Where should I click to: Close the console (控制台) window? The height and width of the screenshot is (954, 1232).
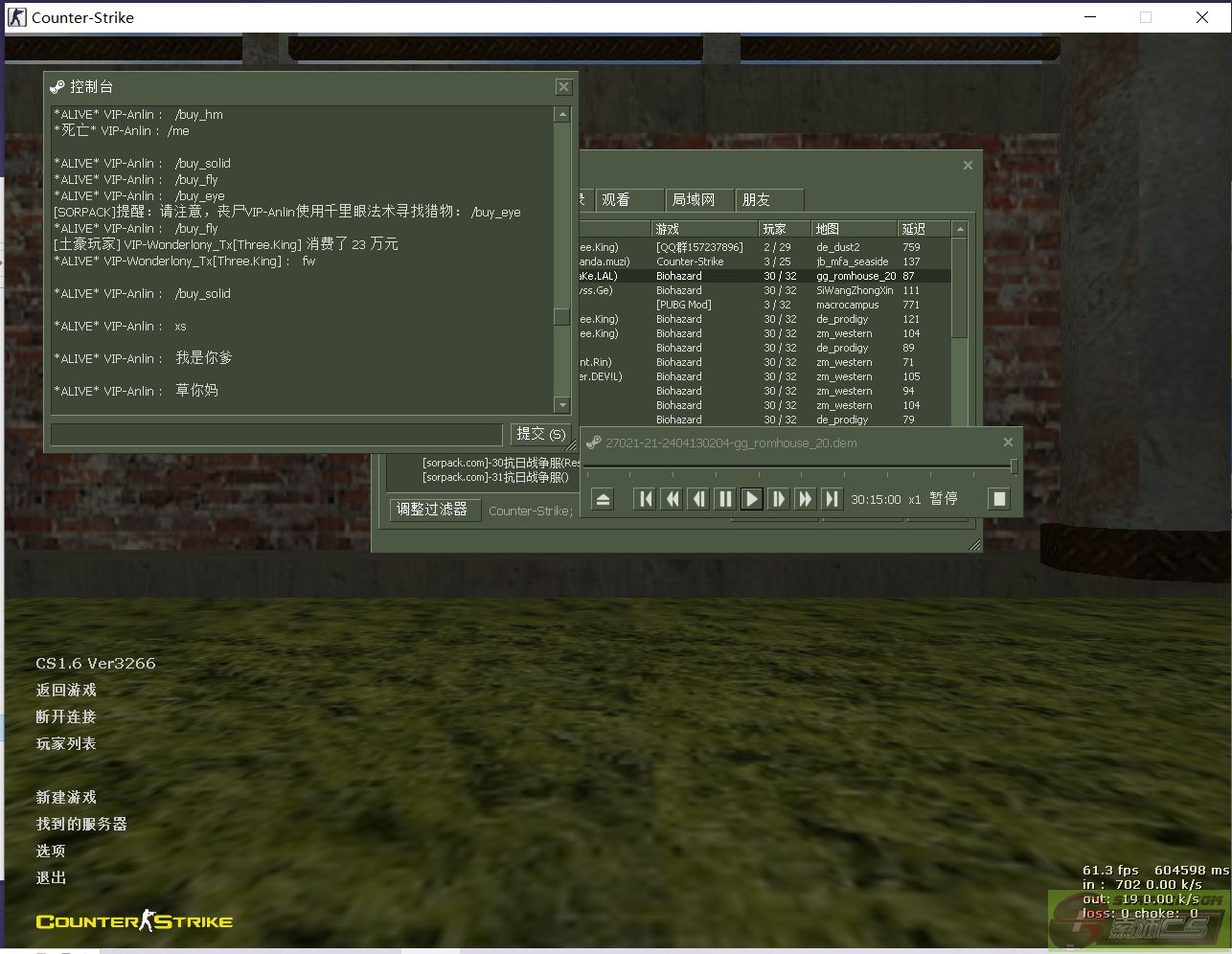pos(563,87)
